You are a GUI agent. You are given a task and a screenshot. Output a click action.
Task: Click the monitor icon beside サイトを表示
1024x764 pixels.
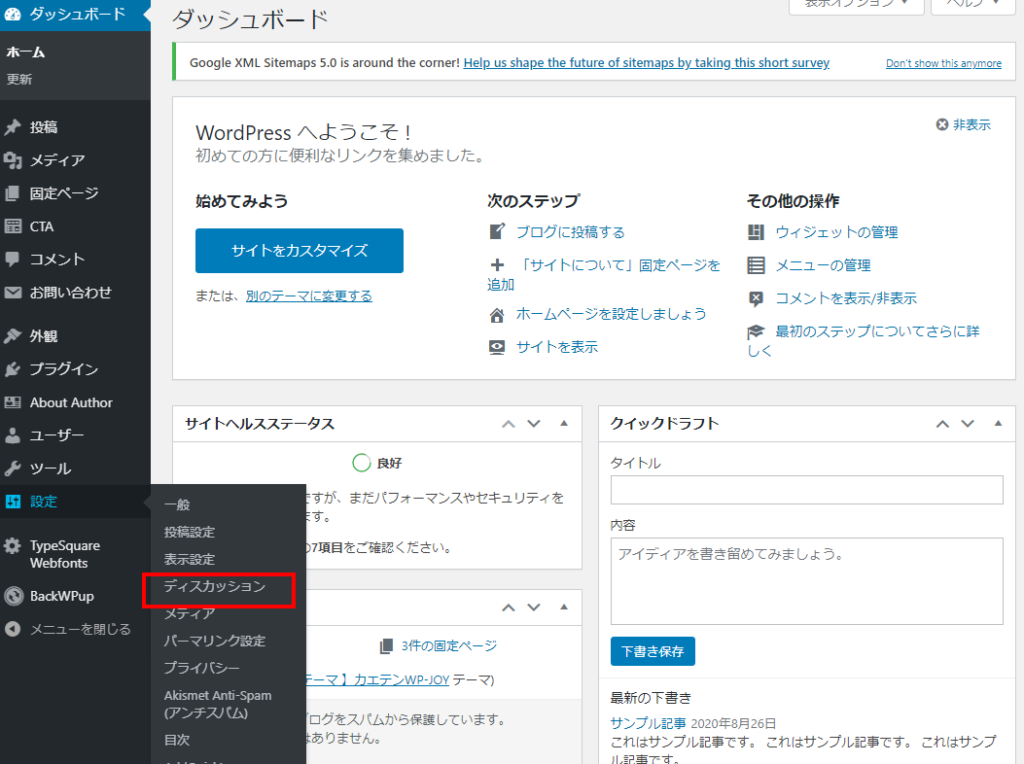pos(497,347)
